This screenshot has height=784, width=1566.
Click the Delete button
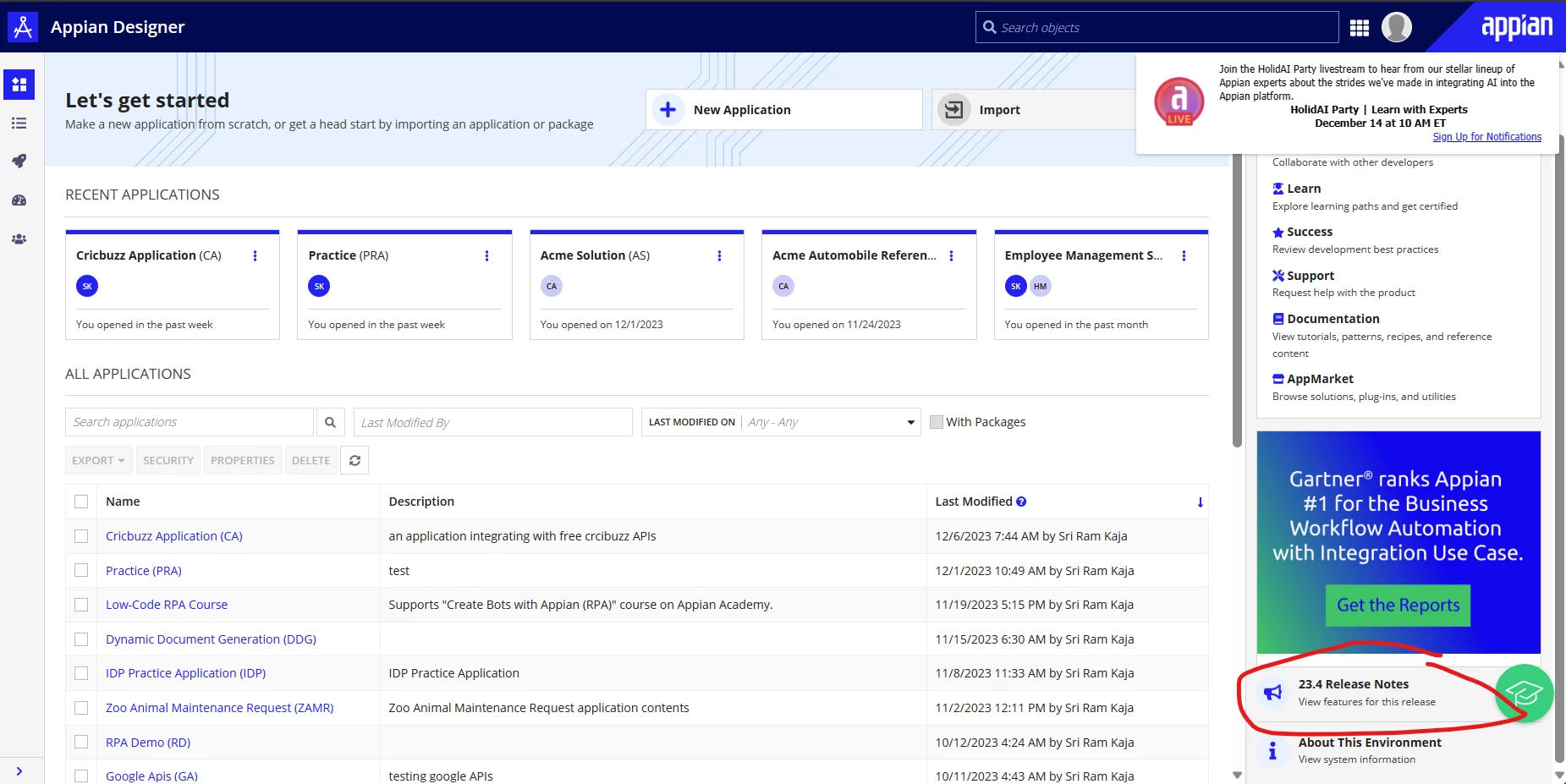pyautogui.click(x=311, y=460)
